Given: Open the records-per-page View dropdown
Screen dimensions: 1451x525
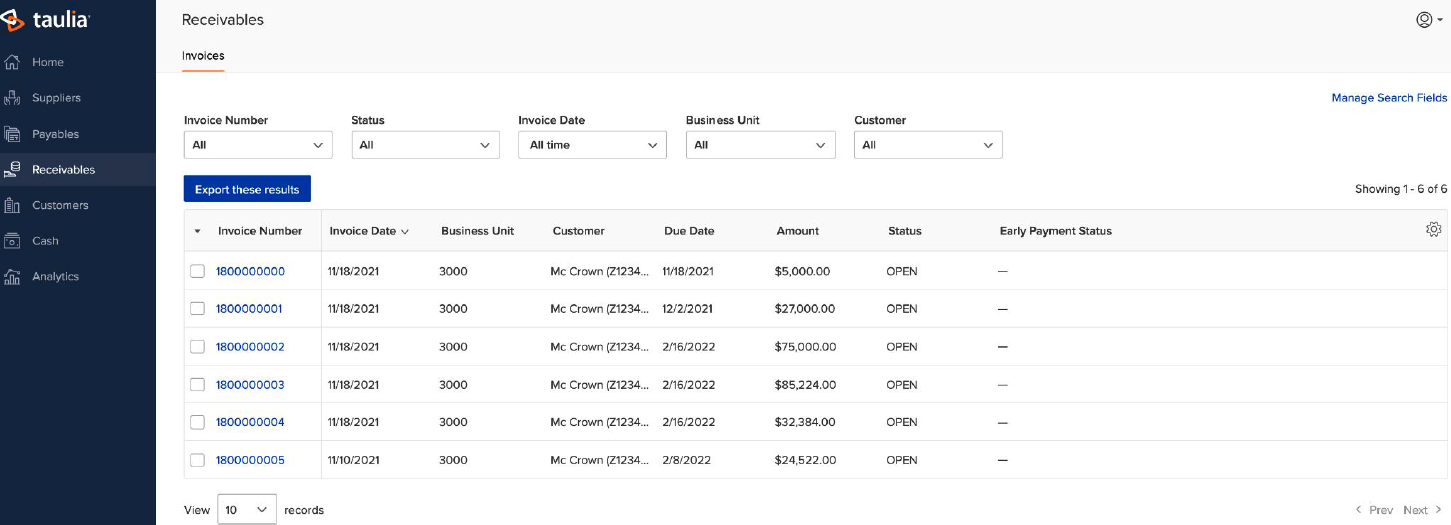Looking at the screenshot, I should (247, 510).
